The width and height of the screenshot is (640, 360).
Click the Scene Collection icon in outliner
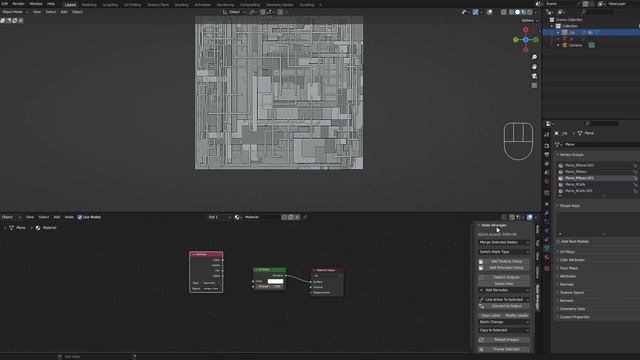coord(552,20)
